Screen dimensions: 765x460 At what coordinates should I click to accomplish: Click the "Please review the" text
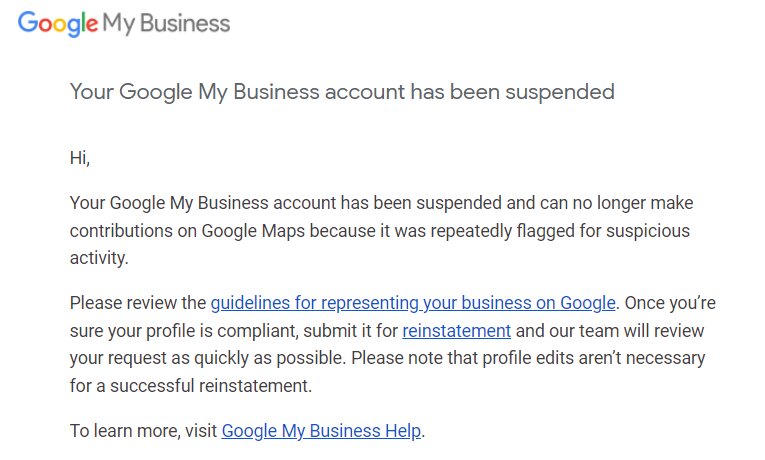138,303
